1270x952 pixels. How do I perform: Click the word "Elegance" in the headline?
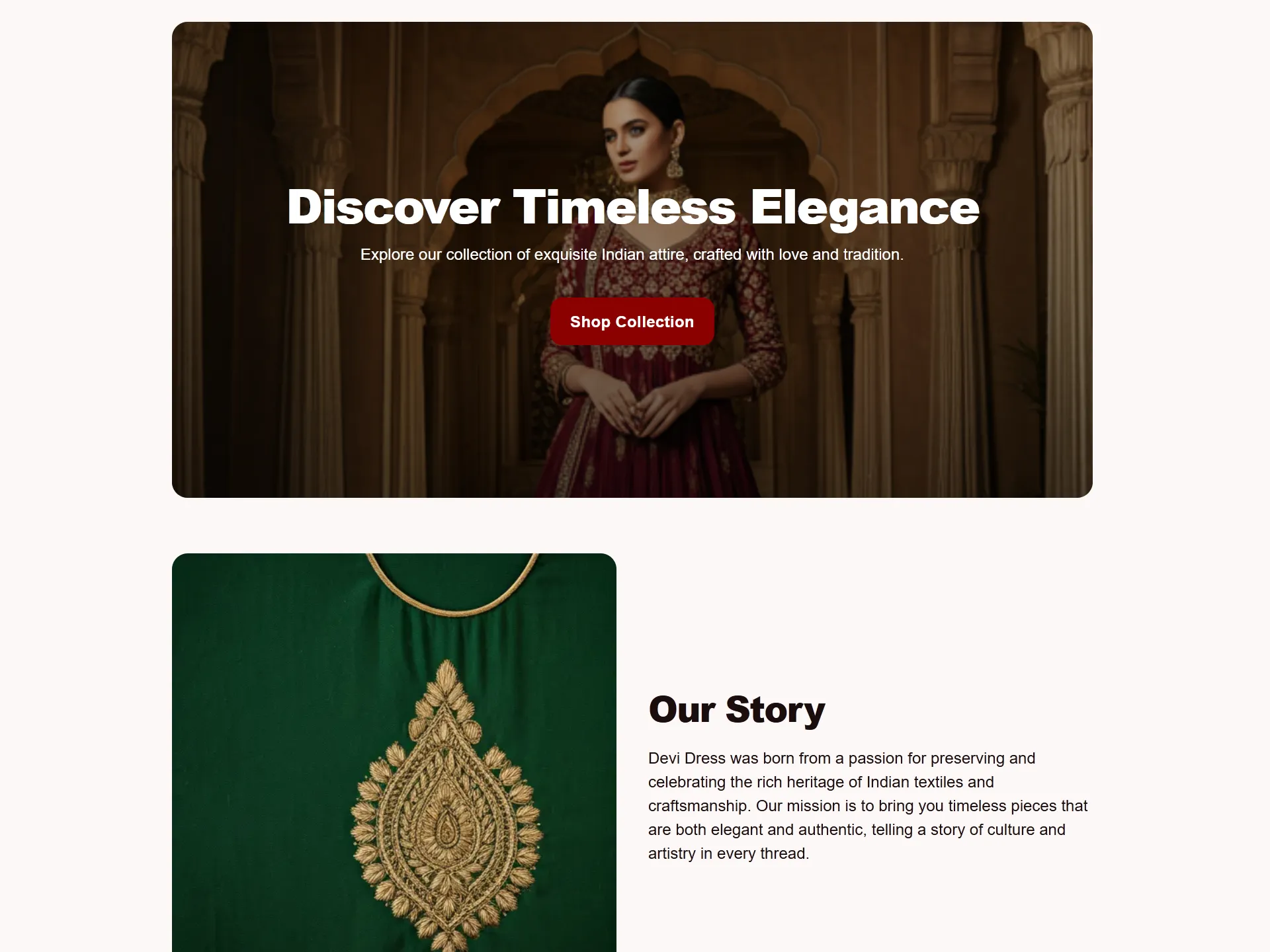click(865, 208)
